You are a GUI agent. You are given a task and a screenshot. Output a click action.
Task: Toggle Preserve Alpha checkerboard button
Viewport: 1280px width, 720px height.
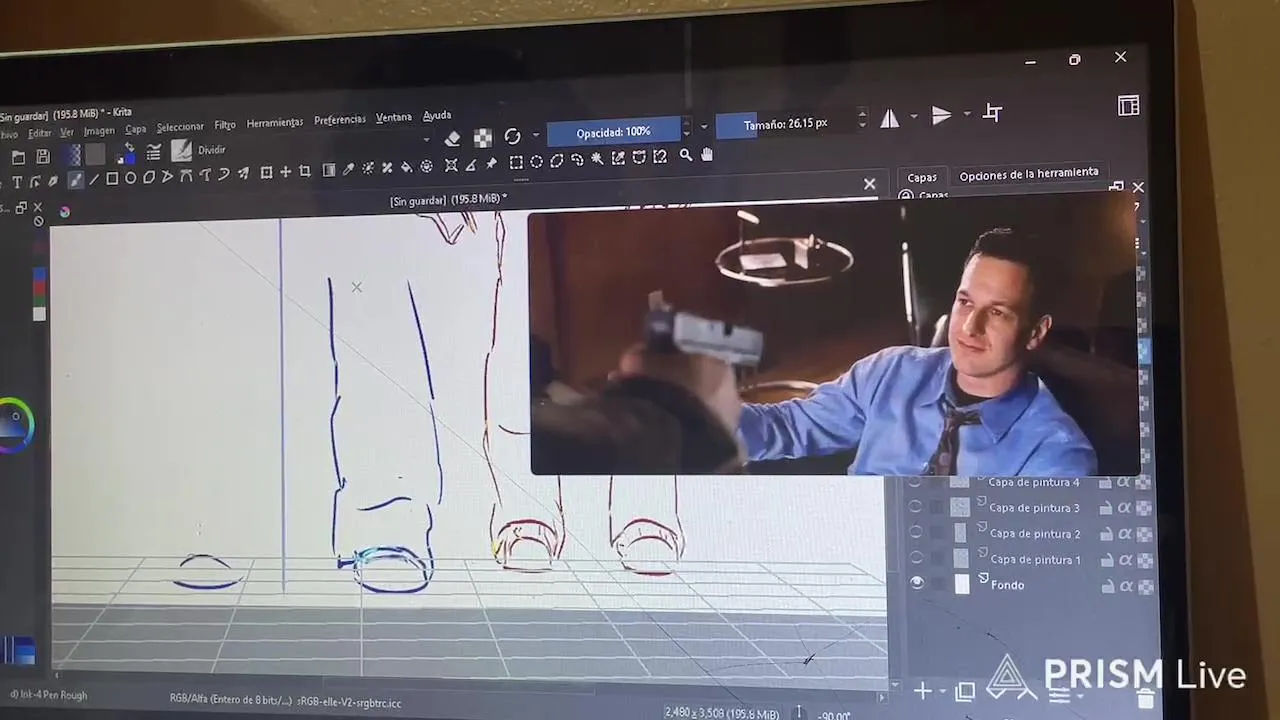(x=483, y=138)
